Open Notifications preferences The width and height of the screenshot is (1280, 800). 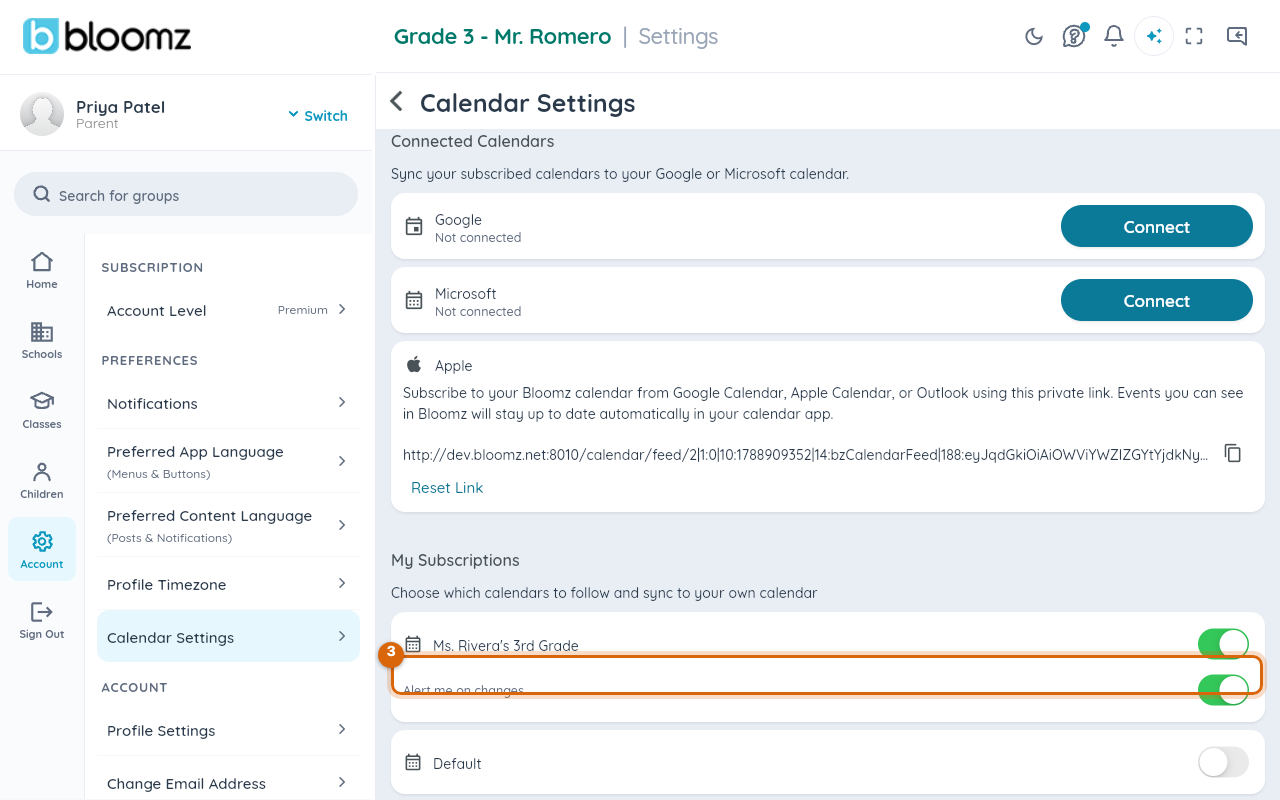click(229, 403)
